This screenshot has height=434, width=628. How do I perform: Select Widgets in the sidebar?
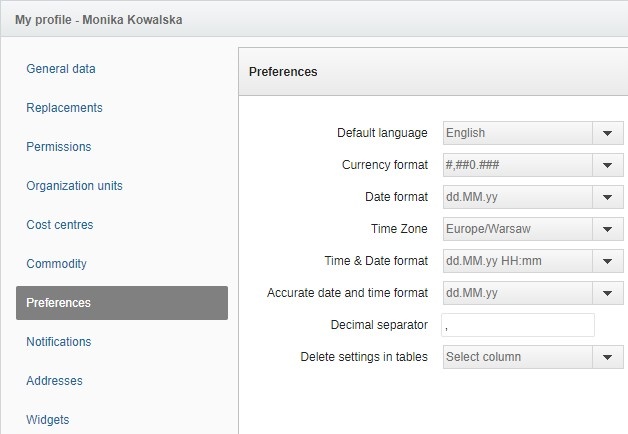click(48, 420)
